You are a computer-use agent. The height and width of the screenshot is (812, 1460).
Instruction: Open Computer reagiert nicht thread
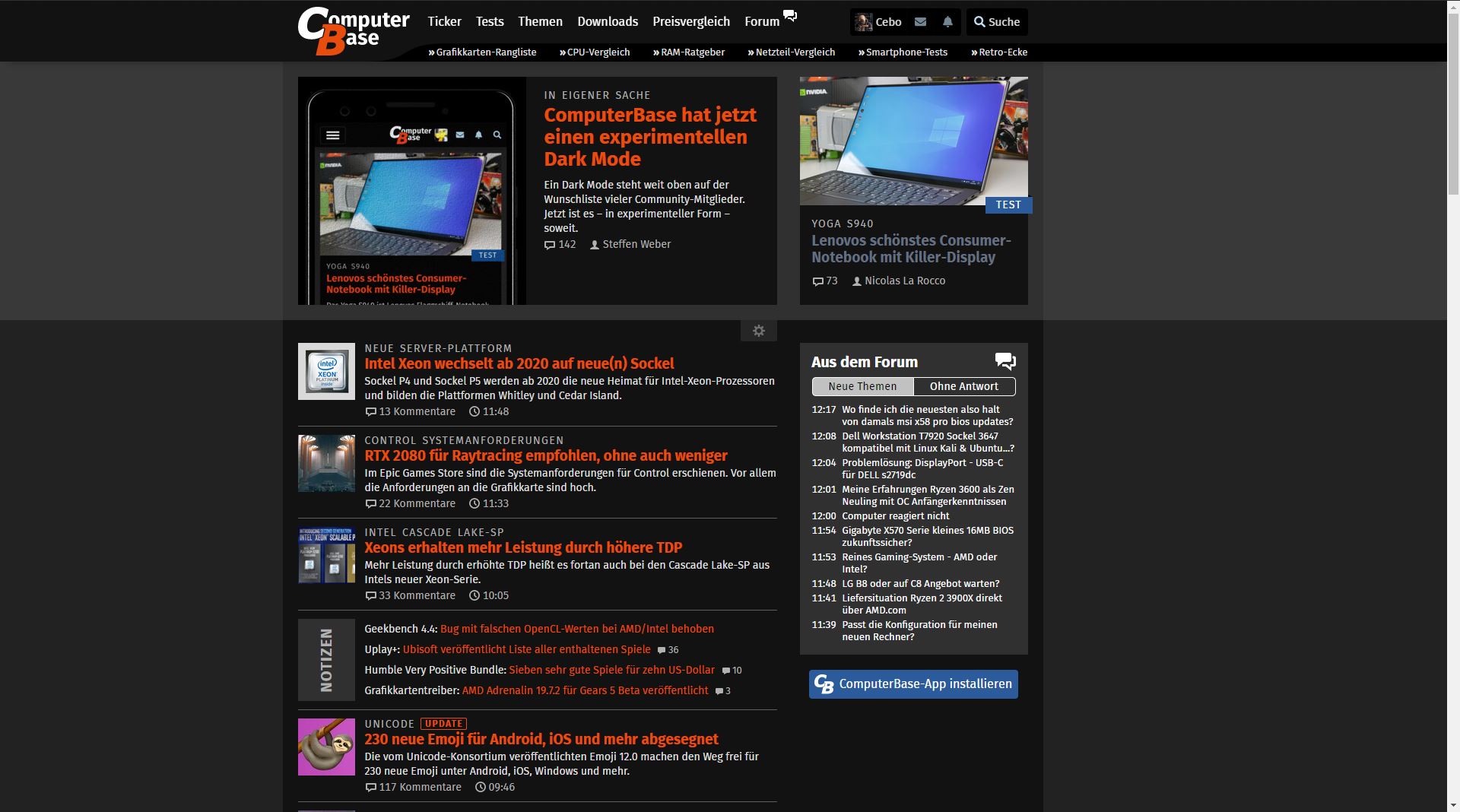click(x=895, y=515)
